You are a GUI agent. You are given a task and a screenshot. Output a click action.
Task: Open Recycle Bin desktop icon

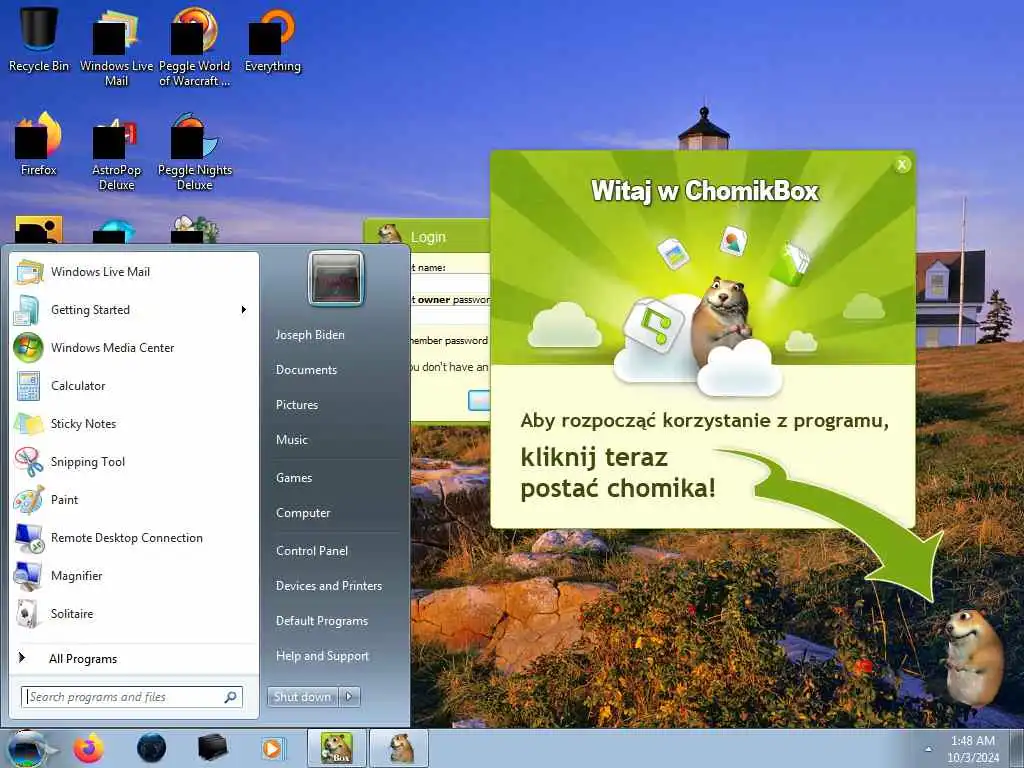coord(39,39)
